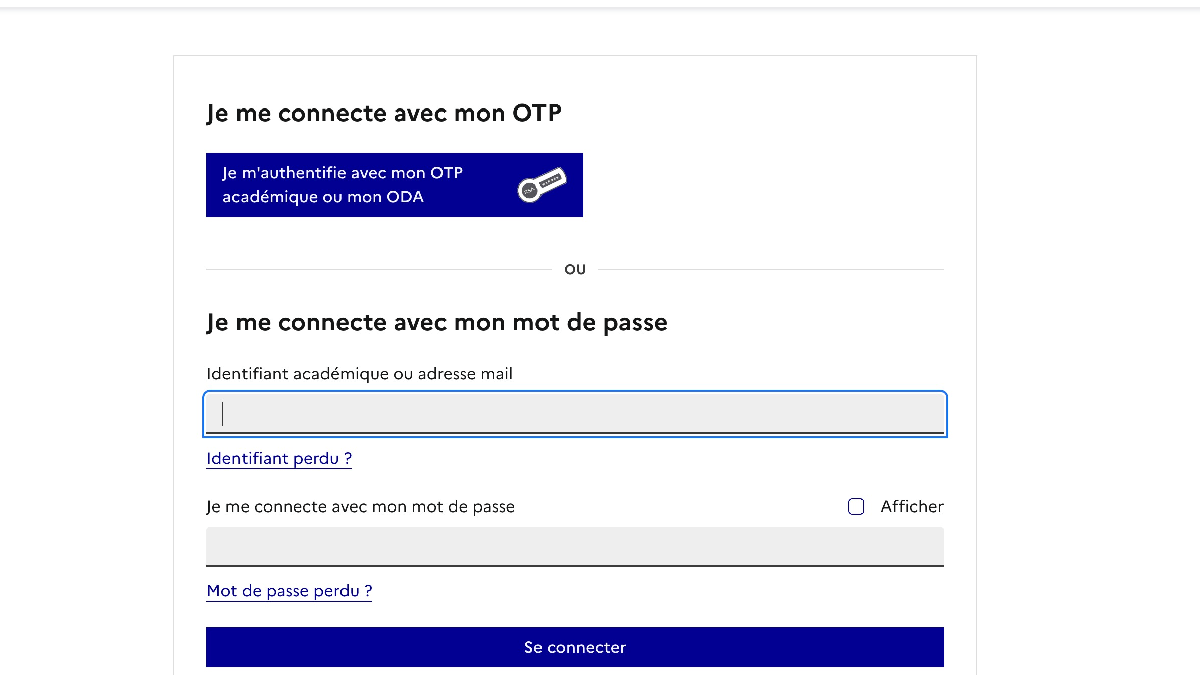Viewport: 1200px width, 675px height.
Task: Follow the 'Mot de passe perdu ?' link
Action: pyautogui.click(x=289, y=591)
